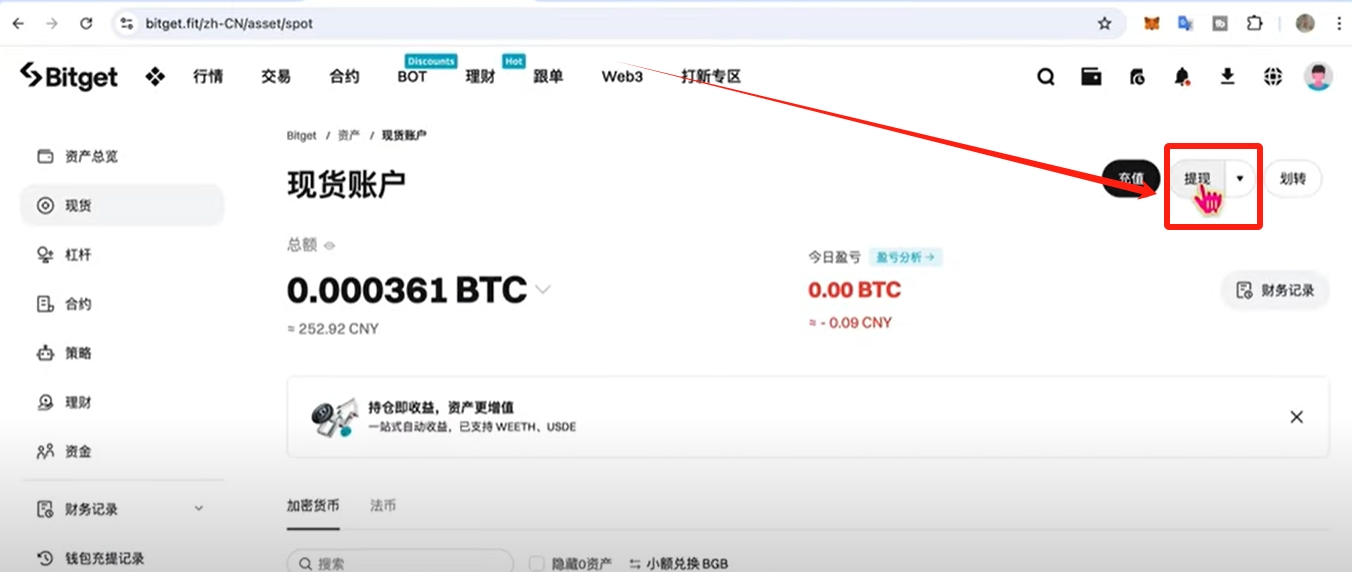Screen dimensions: 1352x572
Task: Expand the BTC currency unit dropdown chevron
Action: [543, 290]
